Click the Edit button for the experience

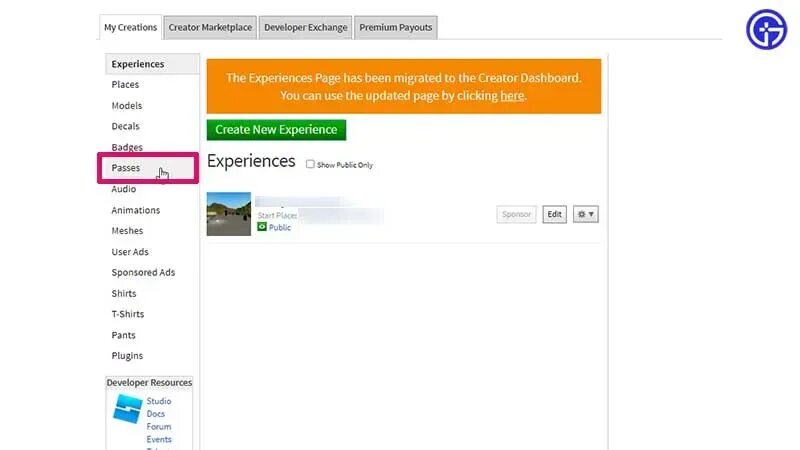555,214
